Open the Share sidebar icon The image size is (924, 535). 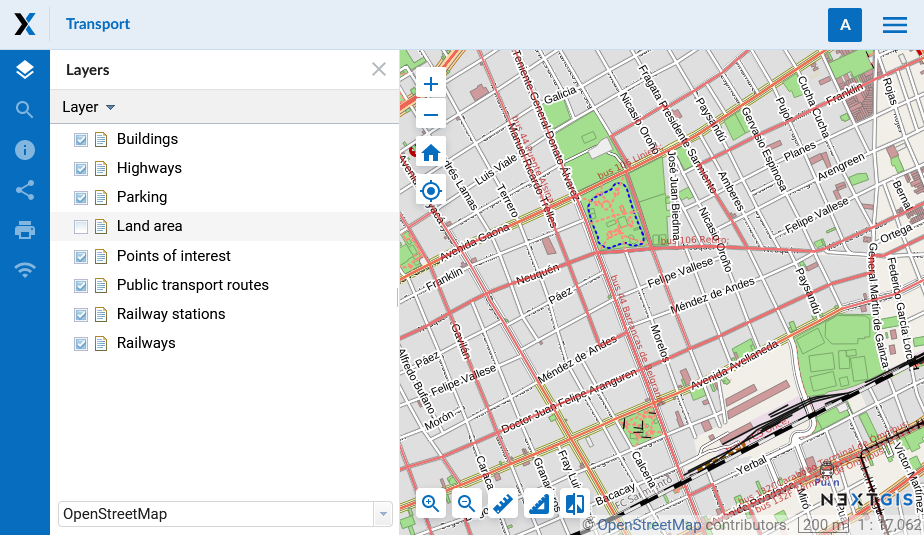click(25, 190)
